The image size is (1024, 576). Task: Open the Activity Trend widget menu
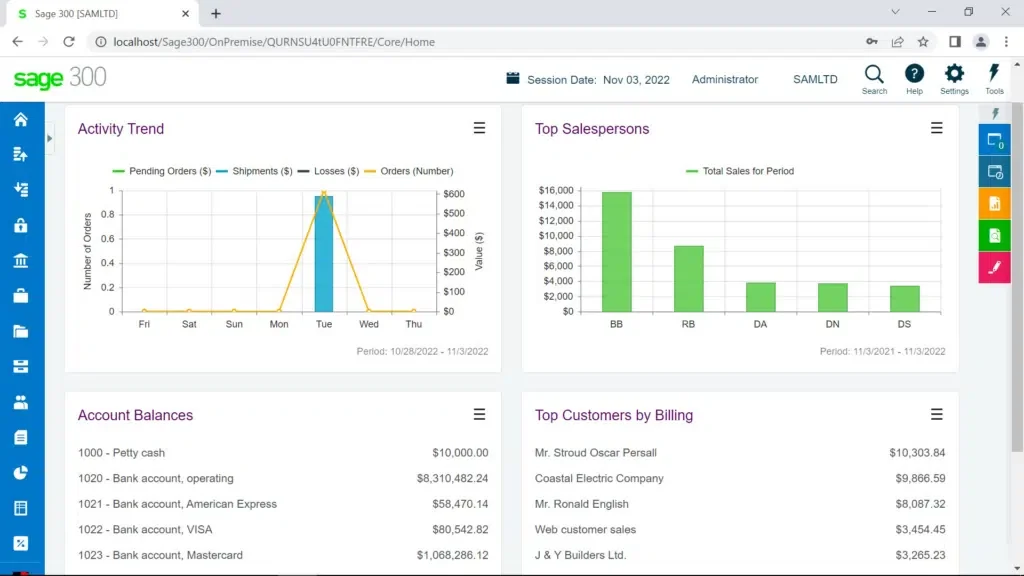pos(479,127)
